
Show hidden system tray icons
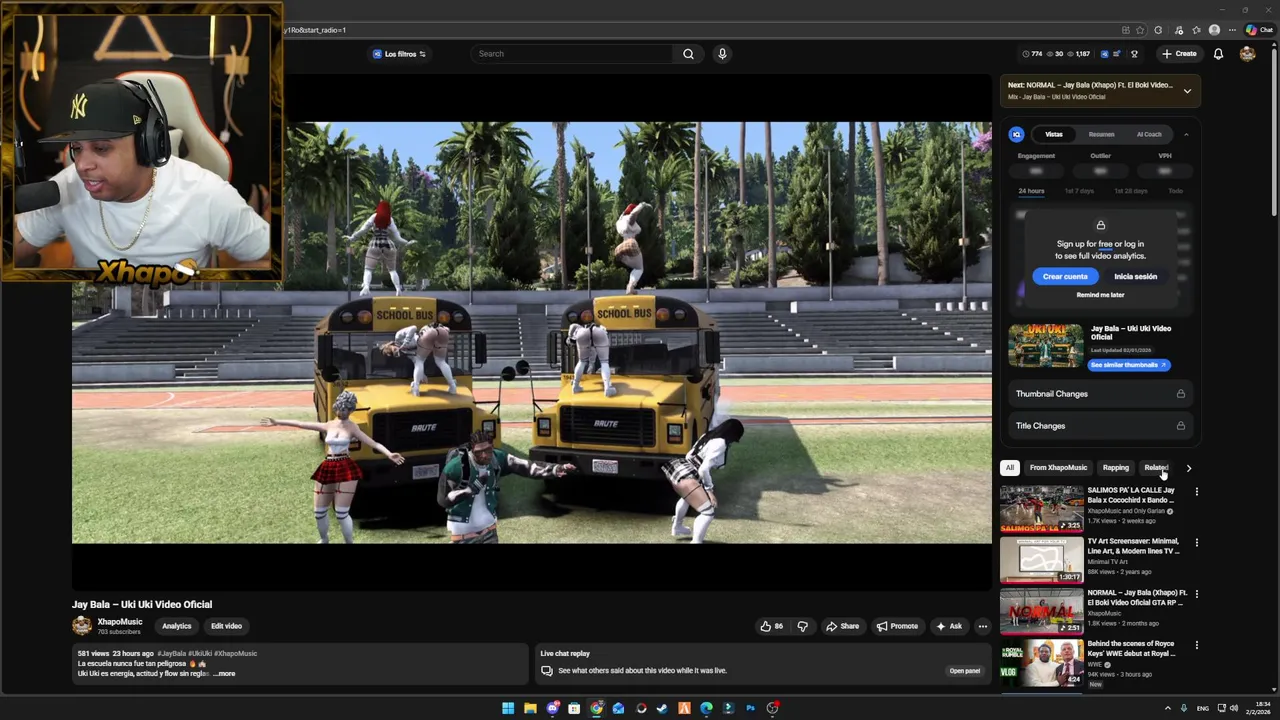coord(1167,708)
